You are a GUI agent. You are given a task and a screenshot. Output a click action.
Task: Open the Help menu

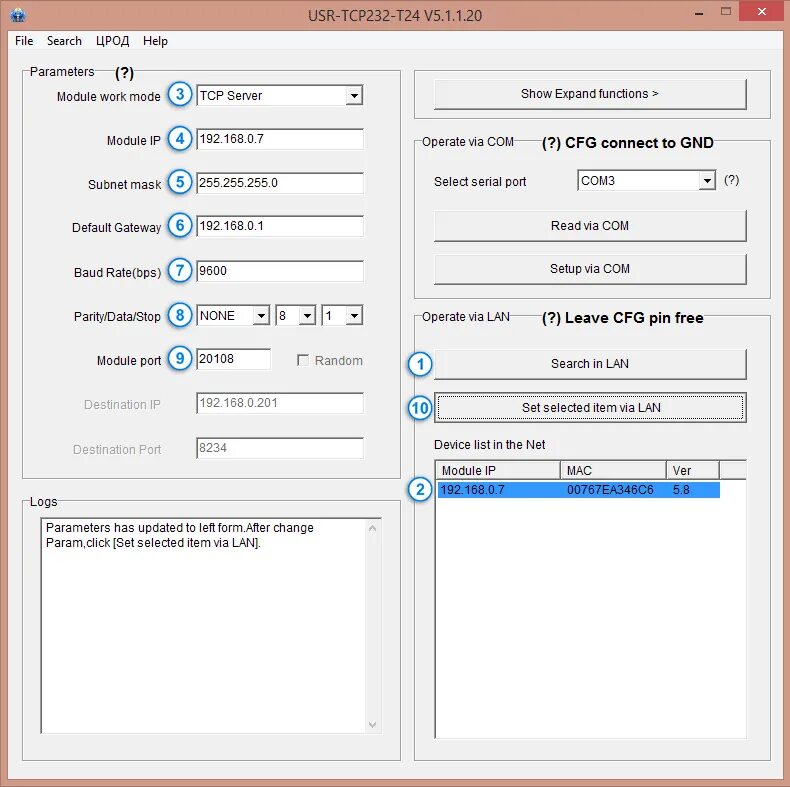pyautogui.click(x=155, y=41)
